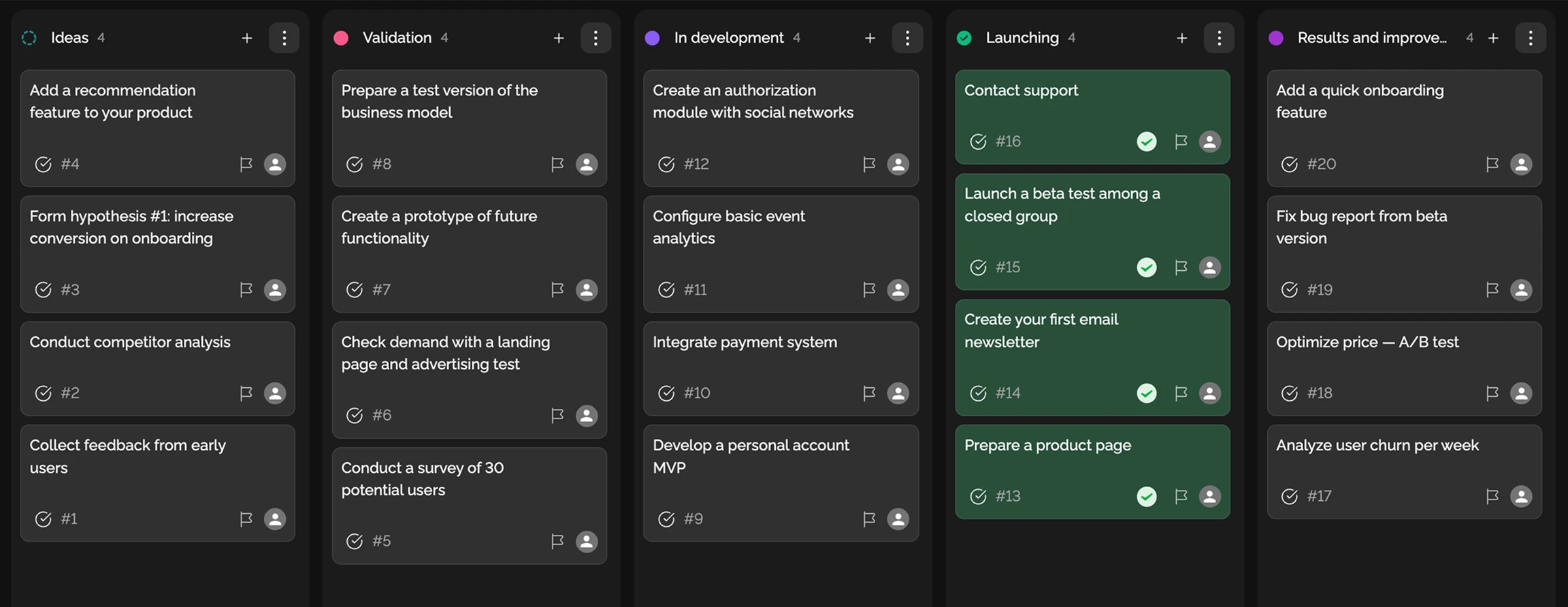1568x607 pixels.
Task: Click the flag icon on task #16
Action: click(x=1181, y=142)
